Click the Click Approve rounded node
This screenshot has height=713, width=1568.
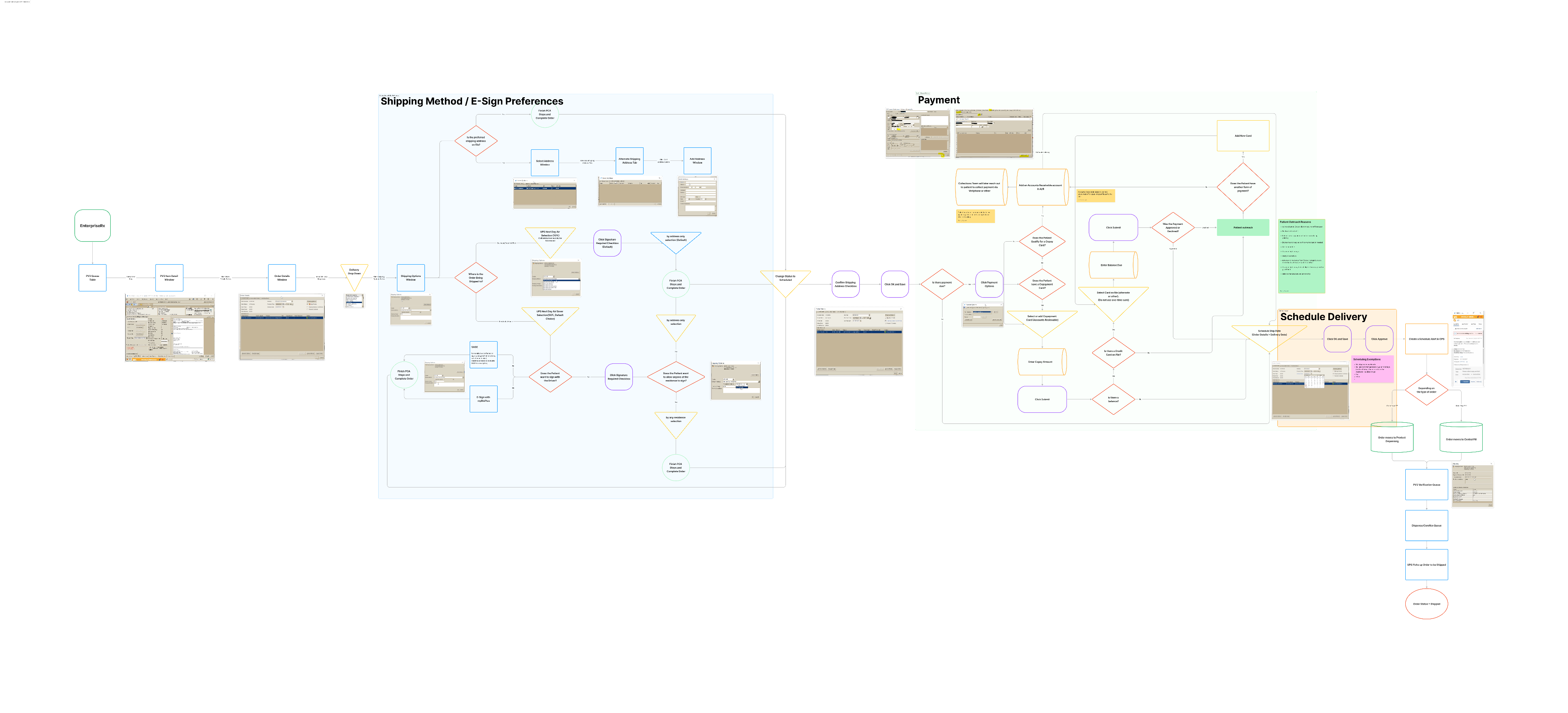click(1379, 339)
